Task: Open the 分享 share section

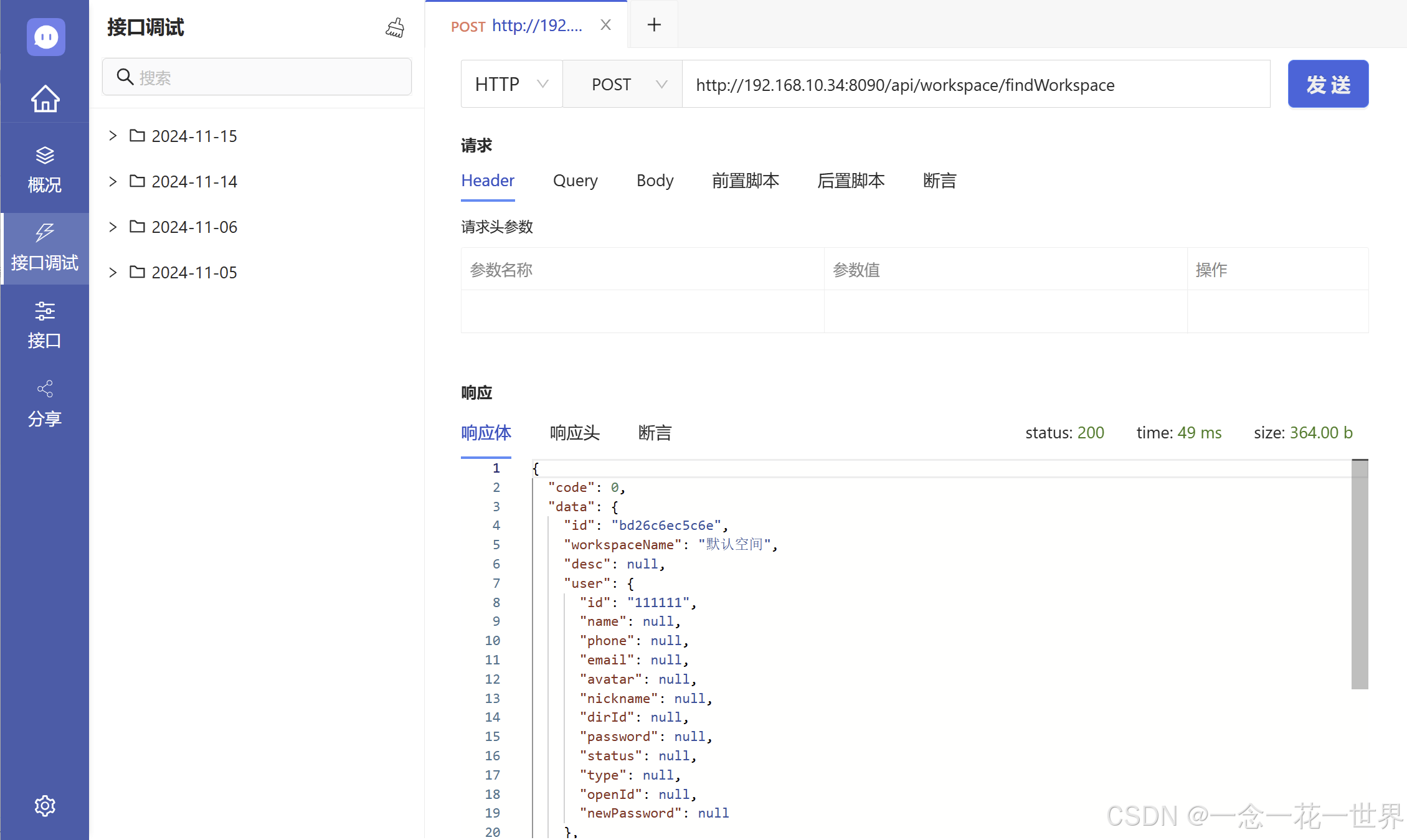Action: [45, 403]
